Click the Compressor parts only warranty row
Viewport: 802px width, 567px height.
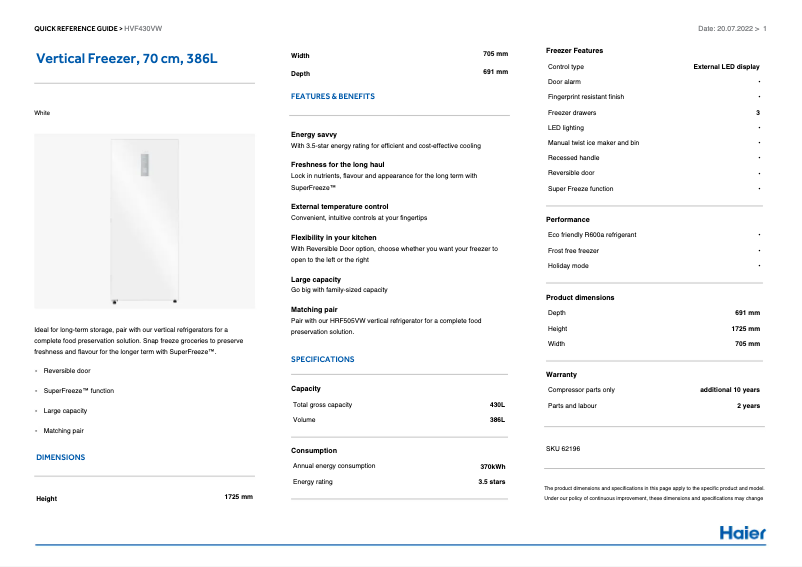tap(581, 390)
